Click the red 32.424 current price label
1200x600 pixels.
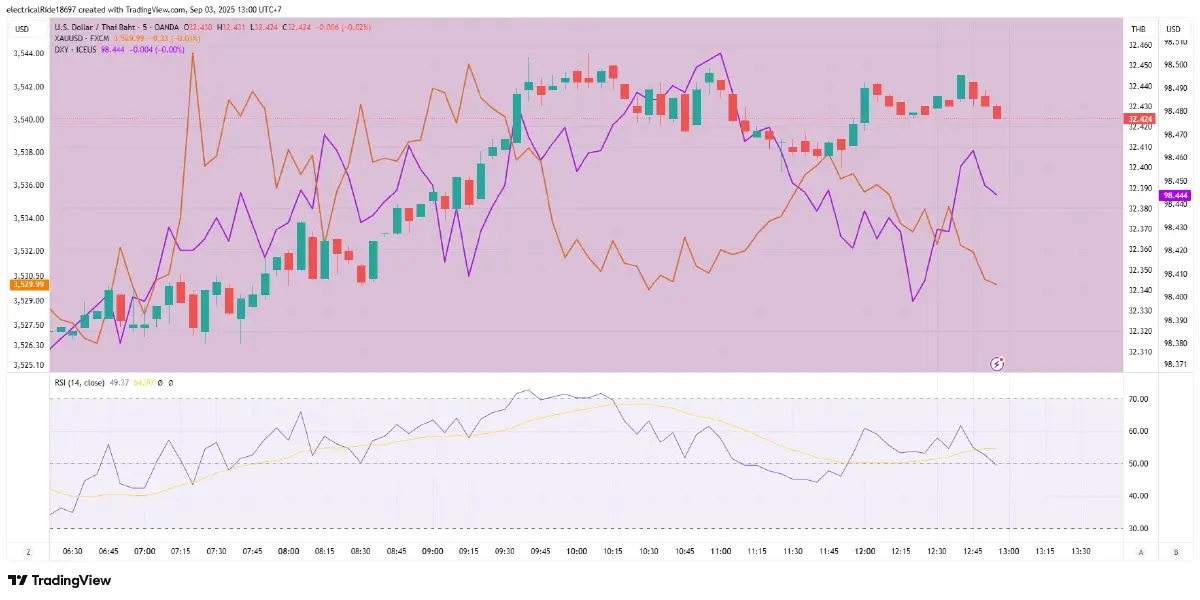(1140, 119)
